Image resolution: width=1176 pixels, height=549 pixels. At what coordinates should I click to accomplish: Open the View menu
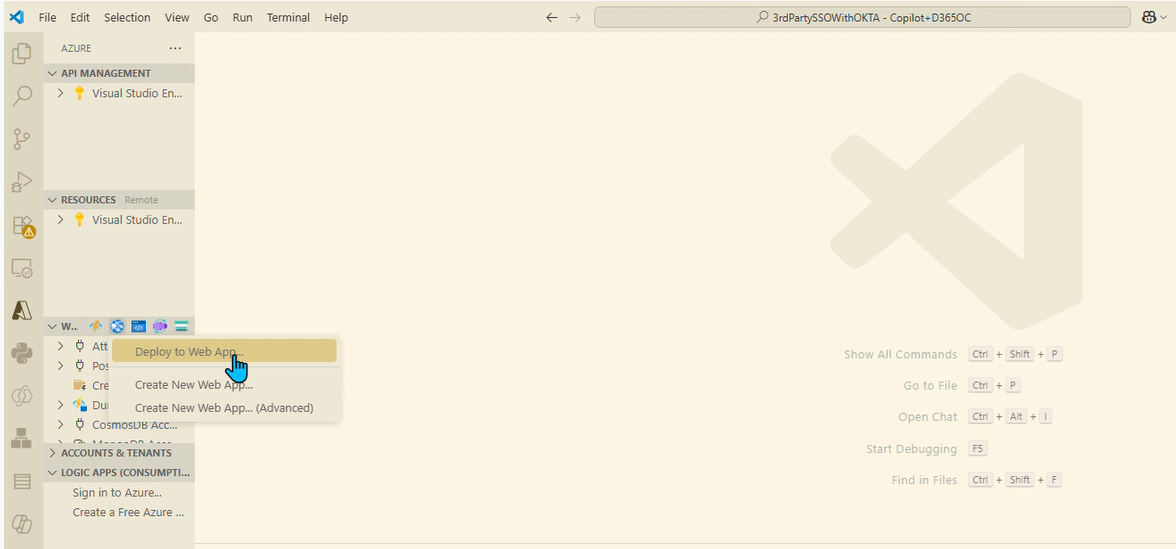[177, 17]
